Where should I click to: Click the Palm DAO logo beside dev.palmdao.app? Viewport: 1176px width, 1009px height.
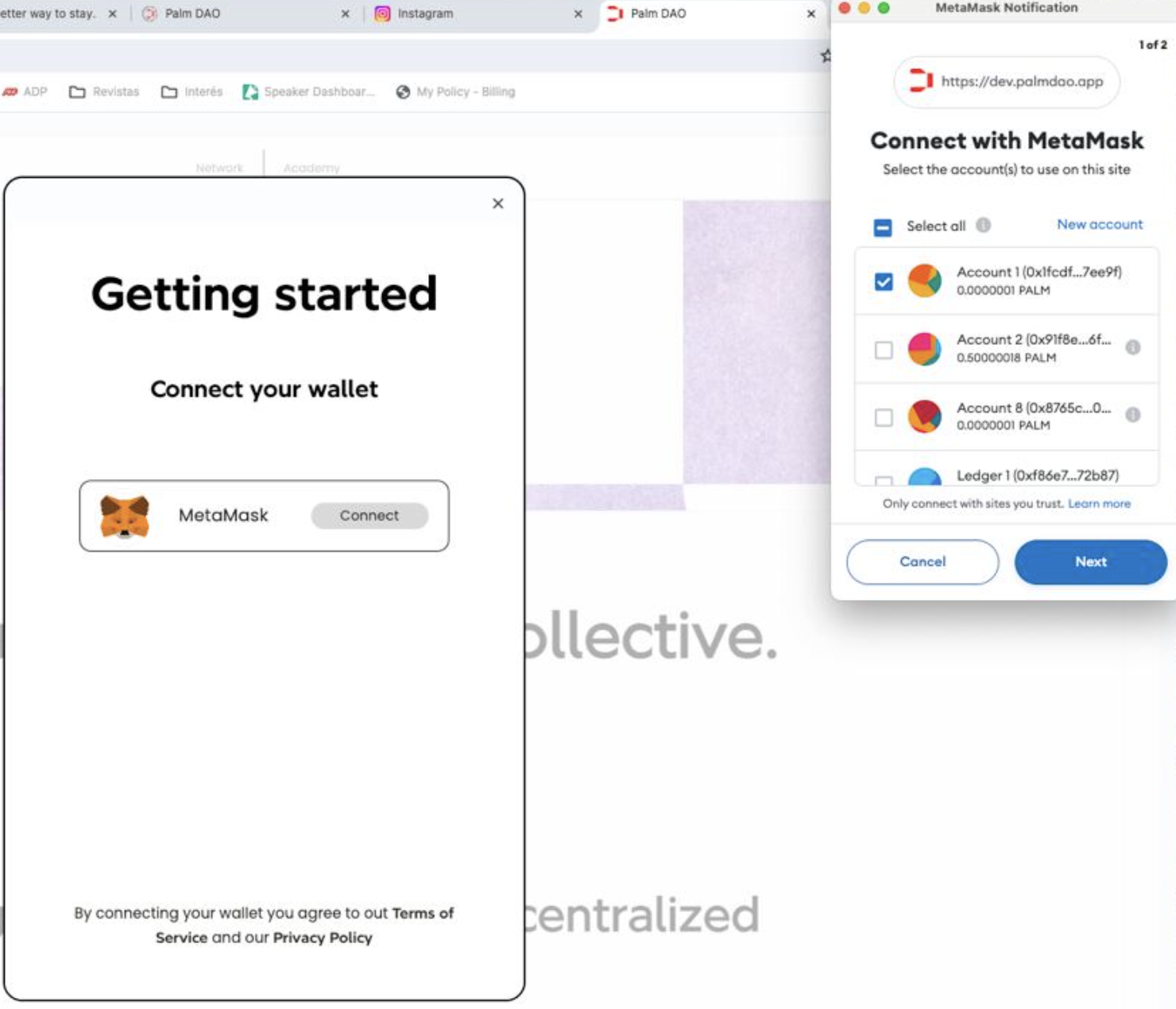pos(921,81)
